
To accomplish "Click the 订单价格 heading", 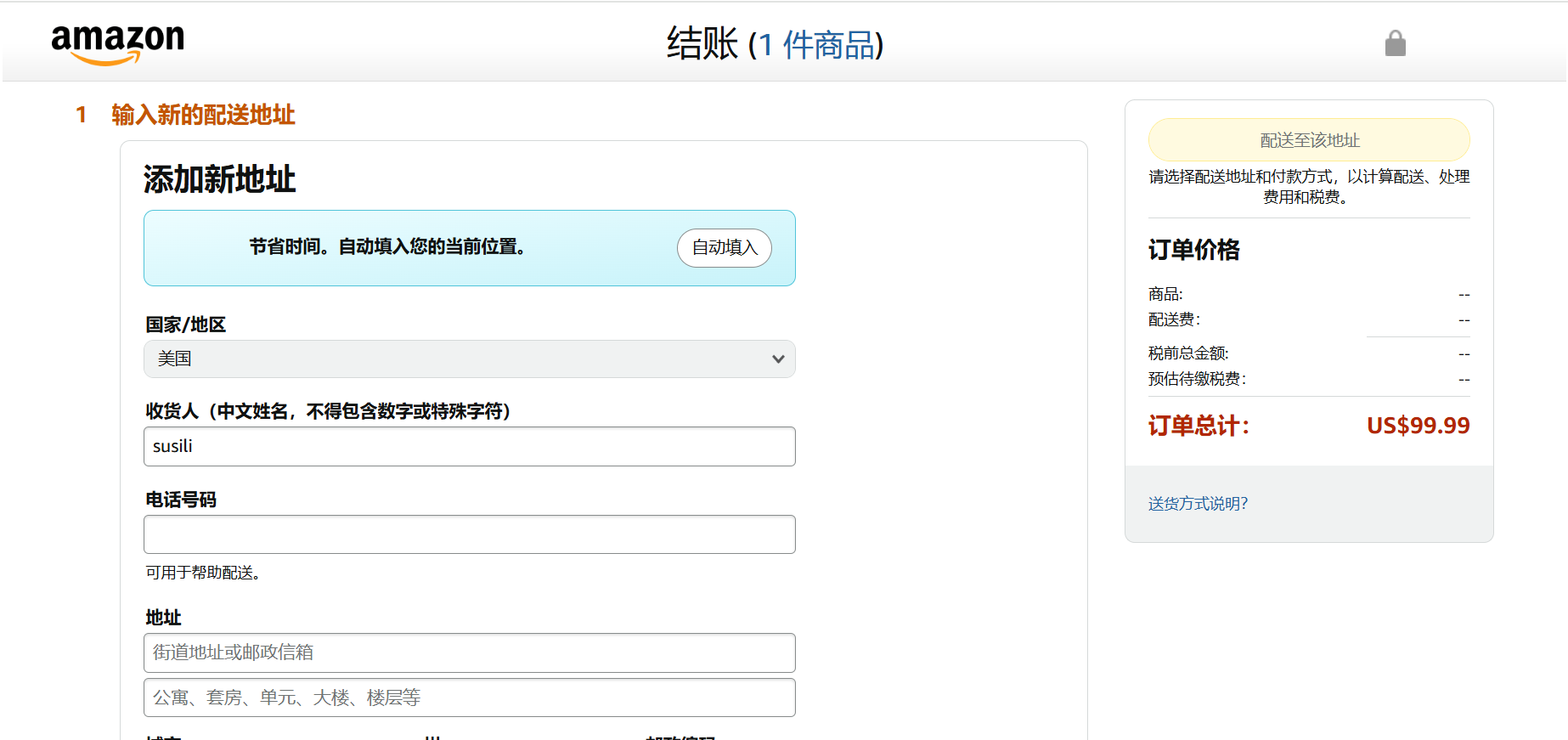I will 1193,250.
